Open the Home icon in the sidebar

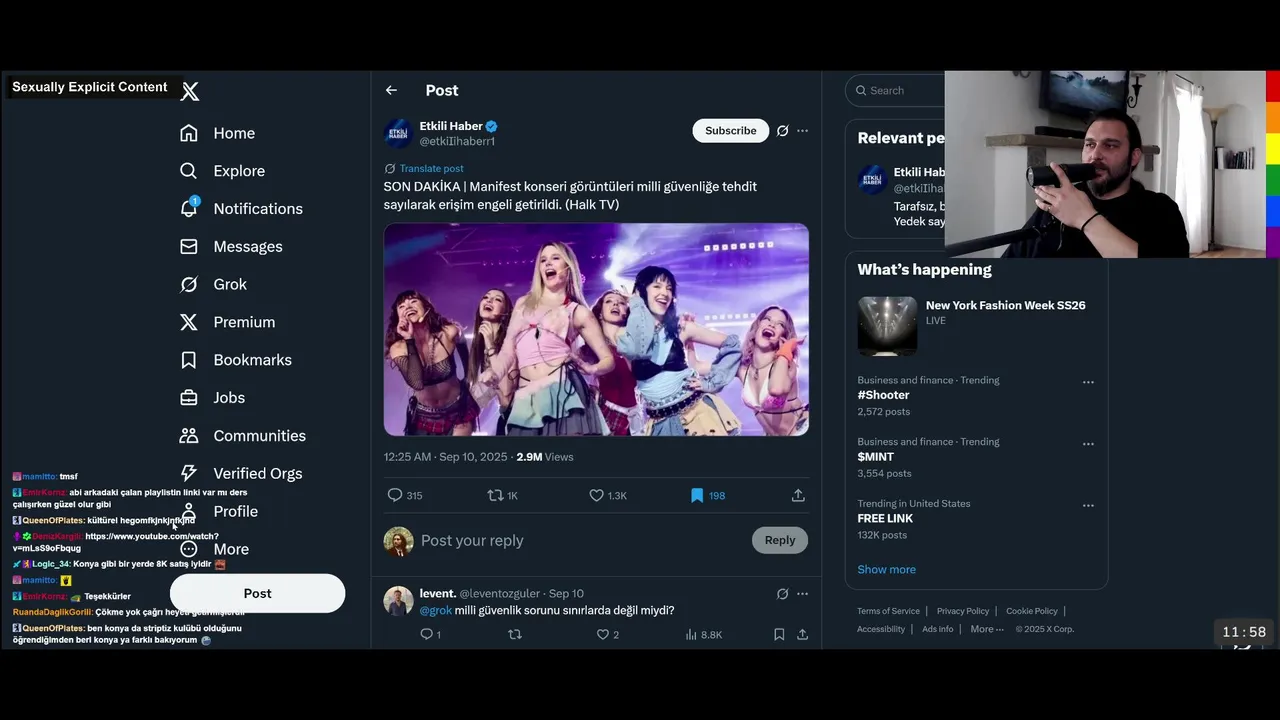(188, 133)
